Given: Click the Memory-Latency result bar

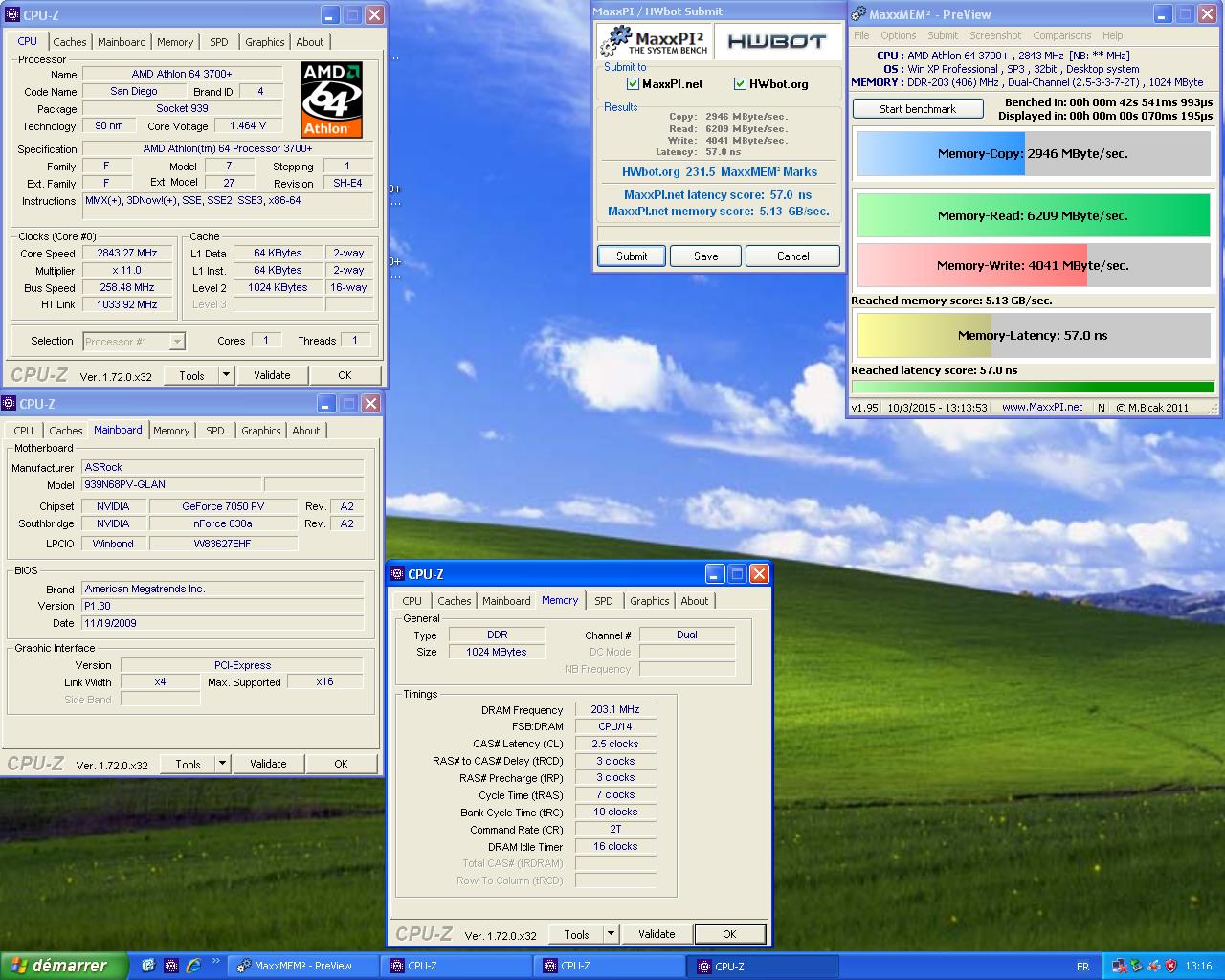Looking at the screenshot, I should click(x=1033, y=335).
